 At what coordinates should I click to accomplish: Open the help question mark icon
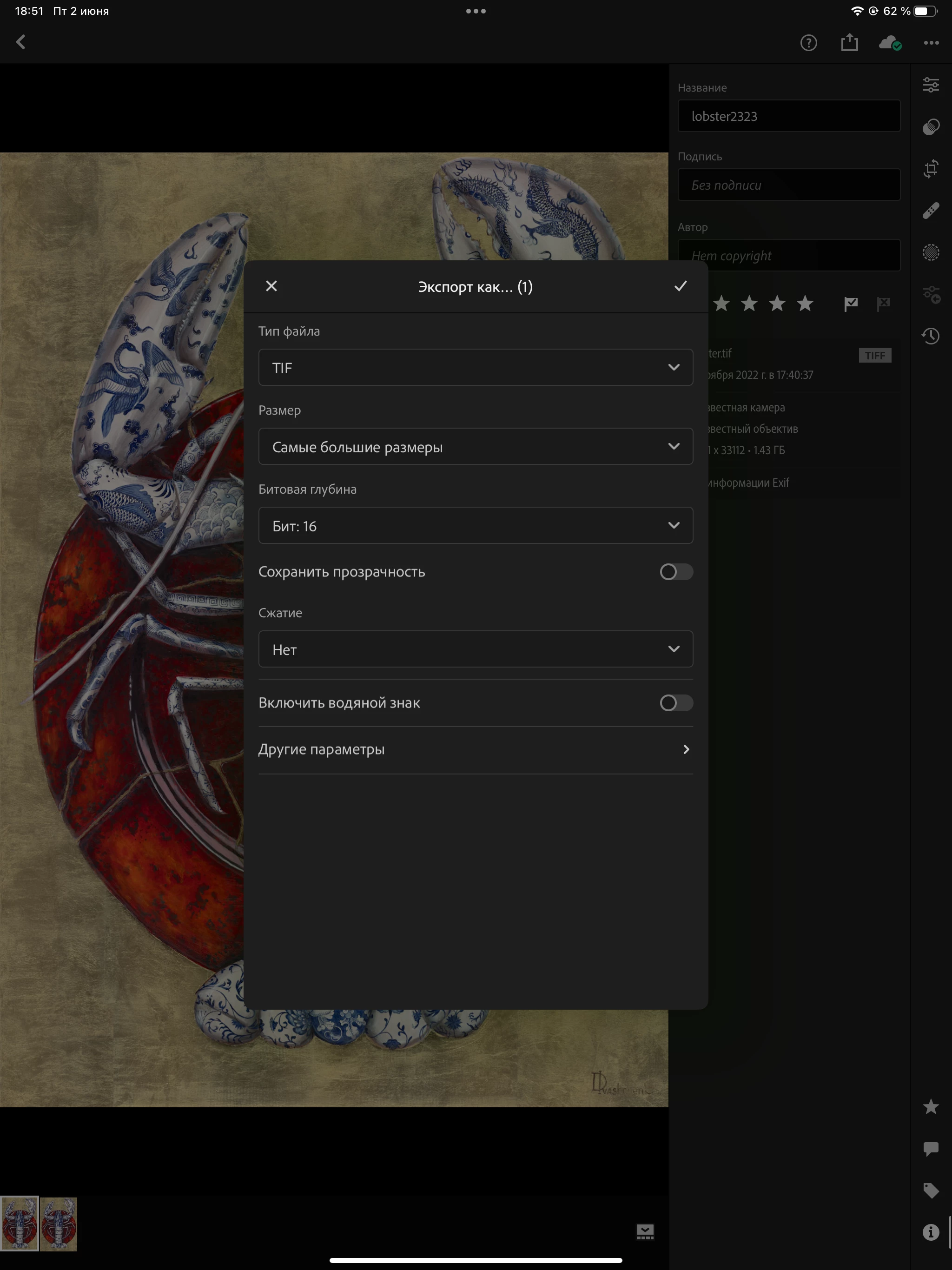(x=808, y=42)
